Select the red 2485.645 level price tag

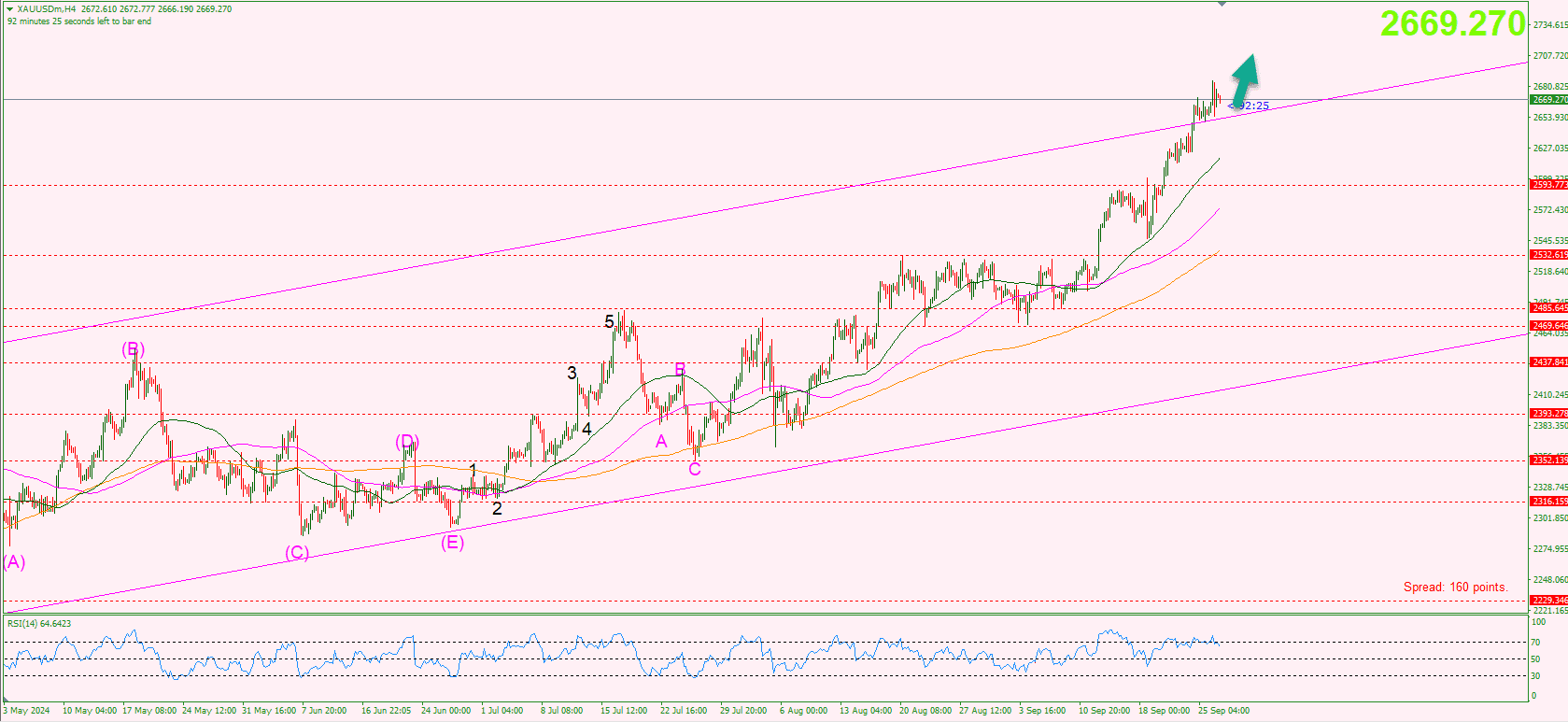point(1549,308)
